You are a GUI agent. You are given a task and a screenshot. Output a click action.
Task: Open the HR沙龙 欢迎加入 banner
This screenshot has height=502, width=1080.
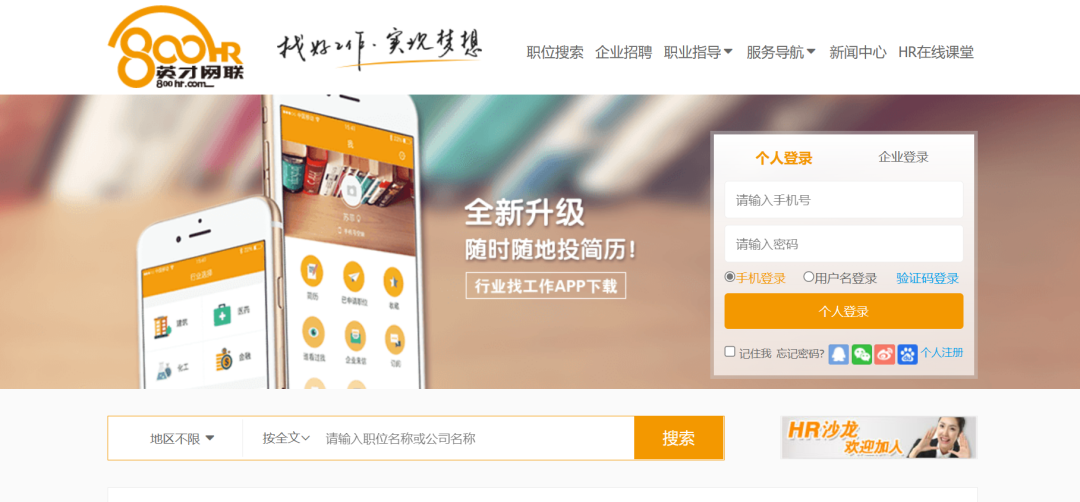click(x=878, y=437)
